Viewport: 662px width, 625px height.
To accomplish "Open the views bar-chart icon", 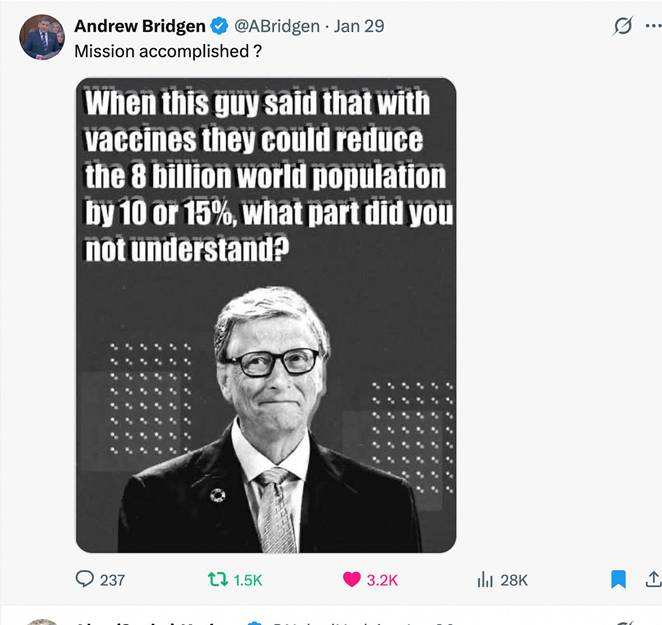I will click(x=485, y=579).
